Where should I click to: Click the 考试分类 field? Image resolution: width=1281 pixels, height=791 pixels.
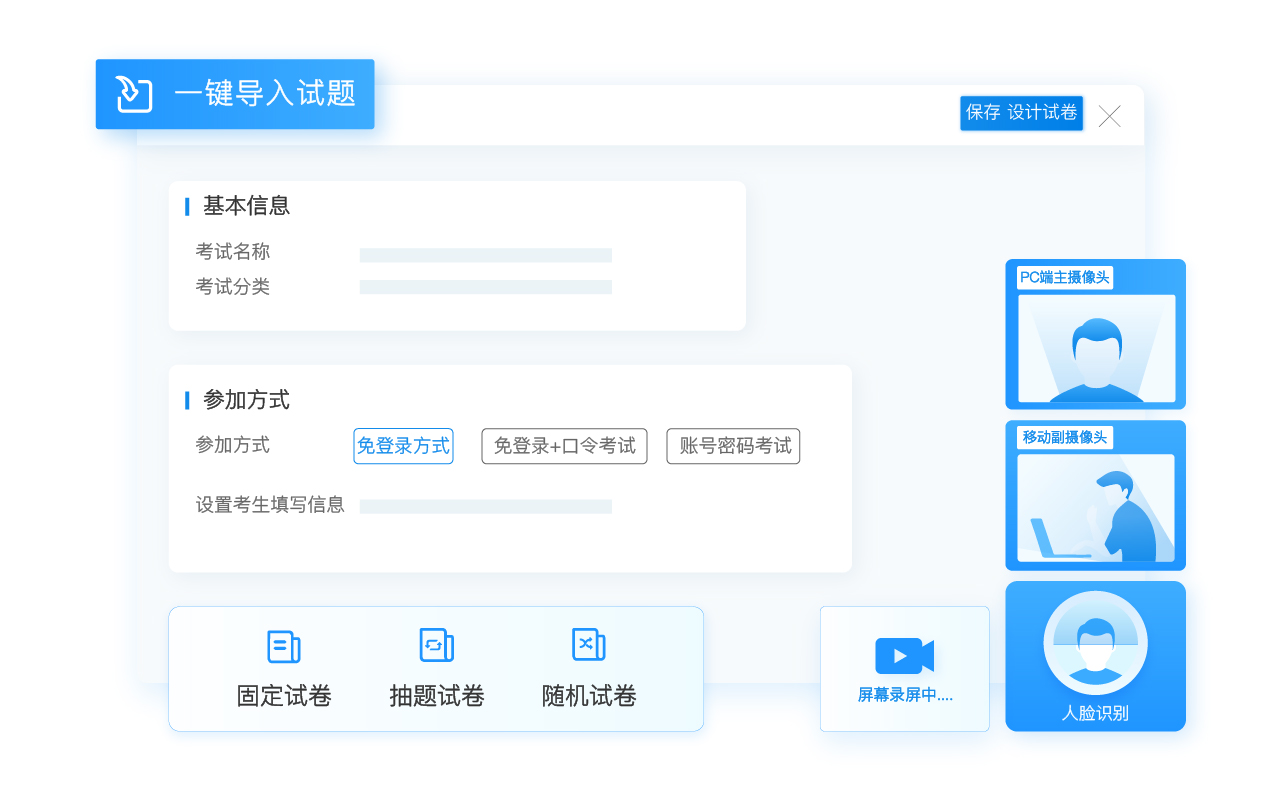tap(485, 287)
